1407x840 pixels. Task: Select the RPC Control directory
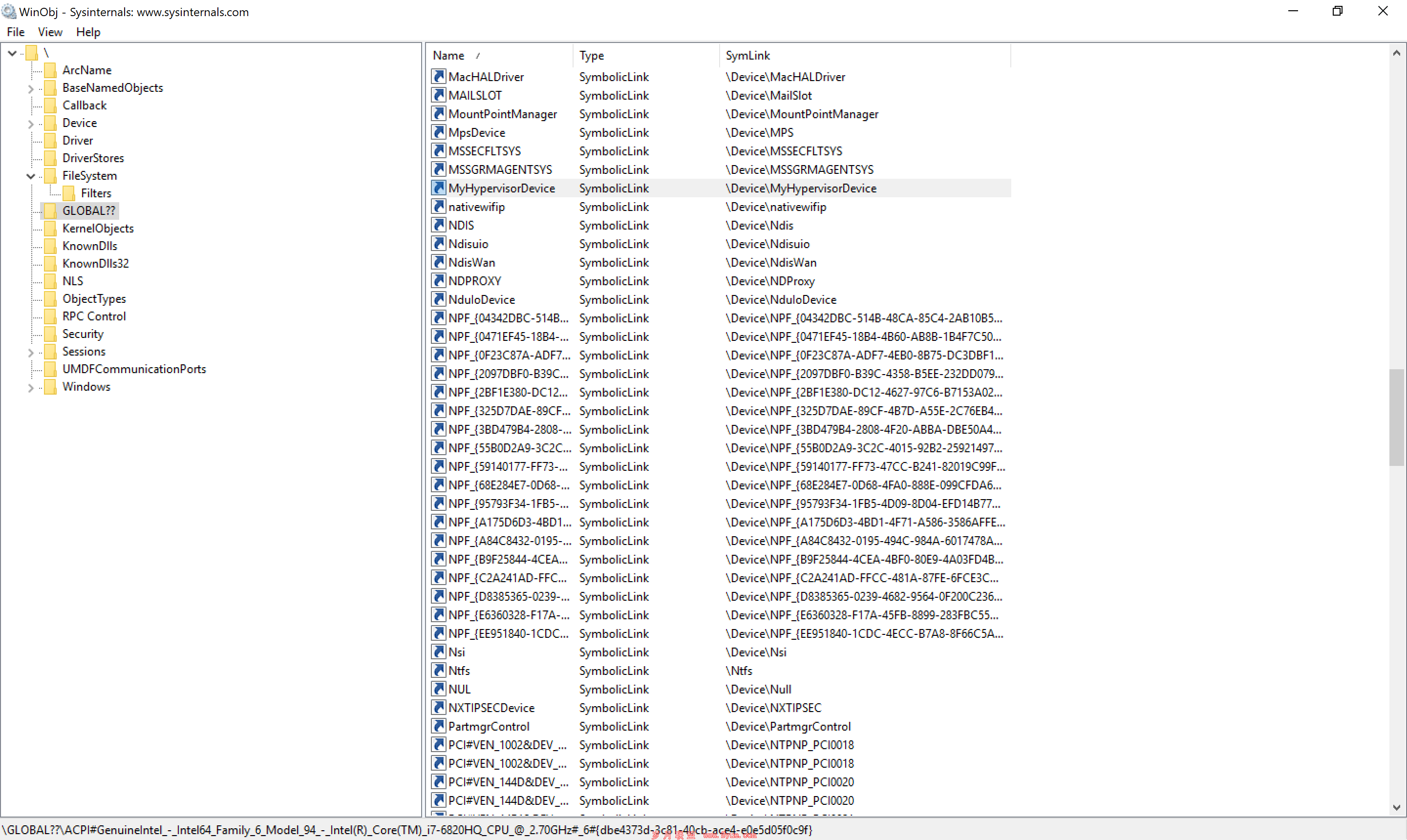94,316
